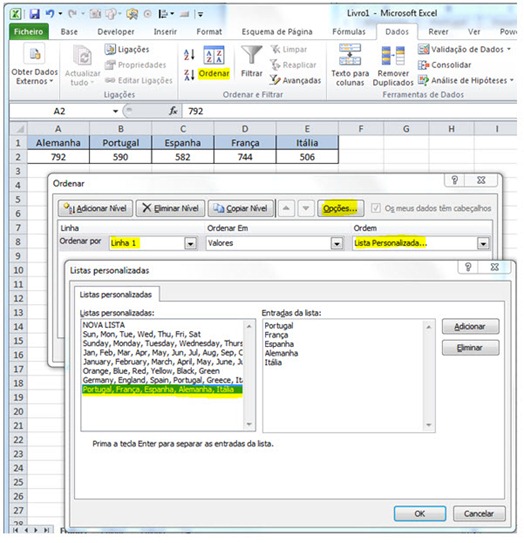Click Copiar Nível button
The image size is (524, 543).
point(241,208)
